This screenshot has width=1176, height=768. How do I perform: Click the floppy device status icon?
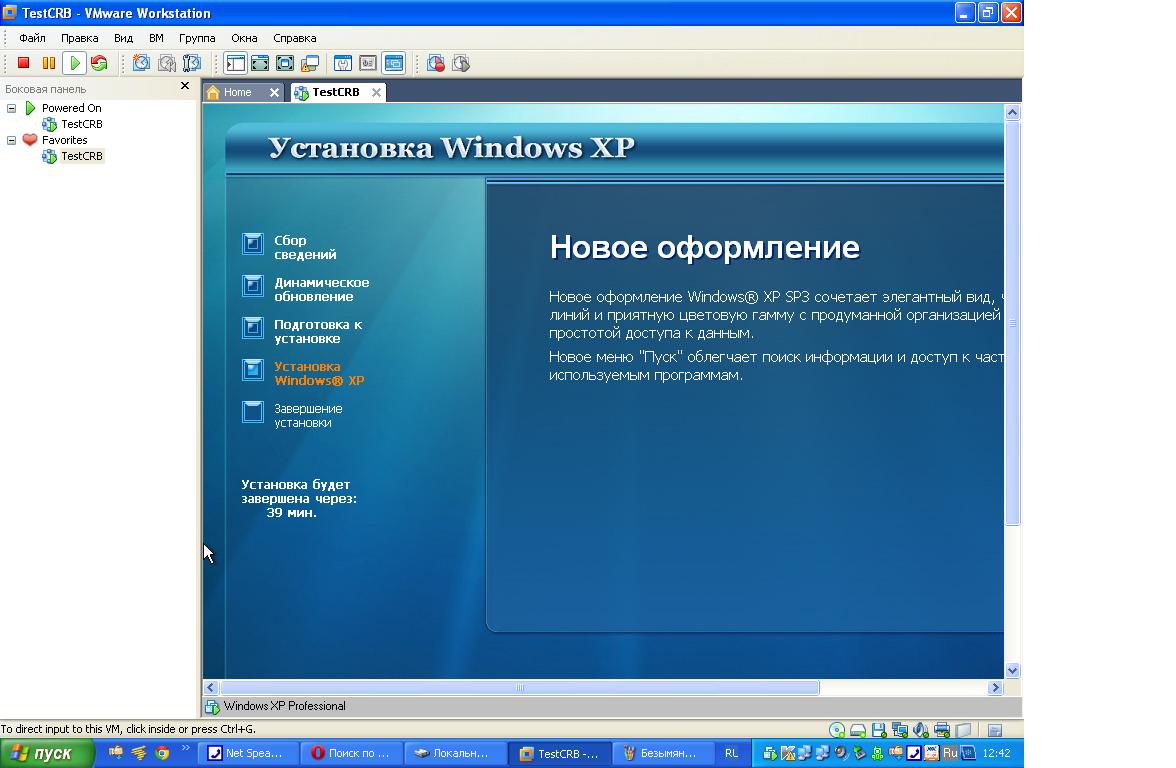click(x=879, y=730)
